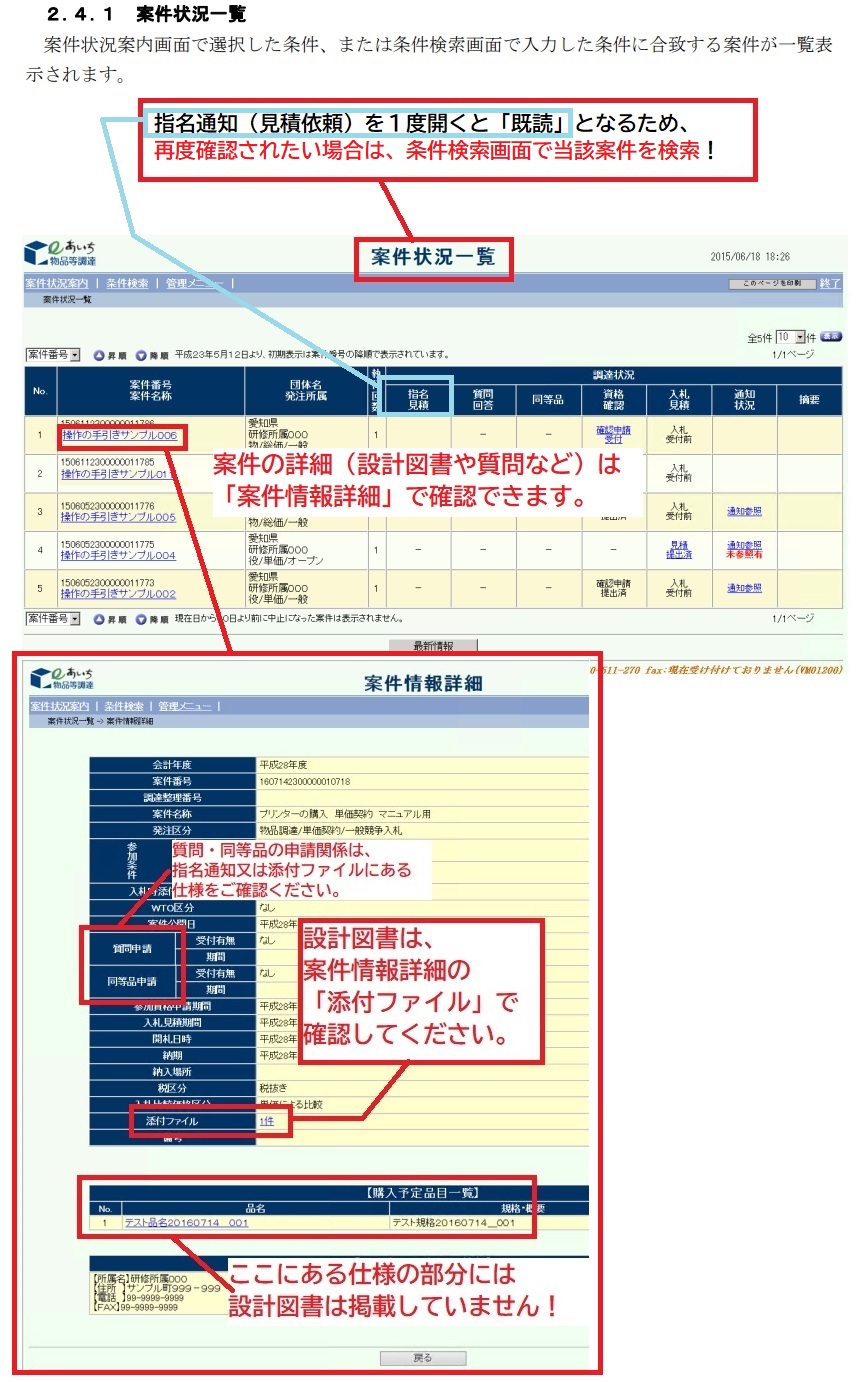Click 指名見積 column header

point(418,400)
